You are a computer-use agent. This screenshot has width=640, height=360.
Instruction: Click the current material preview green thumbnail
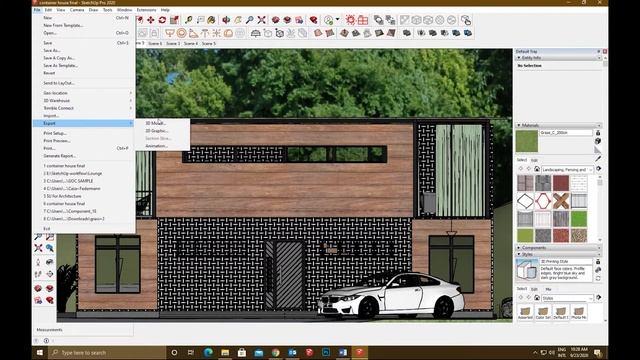527,141
